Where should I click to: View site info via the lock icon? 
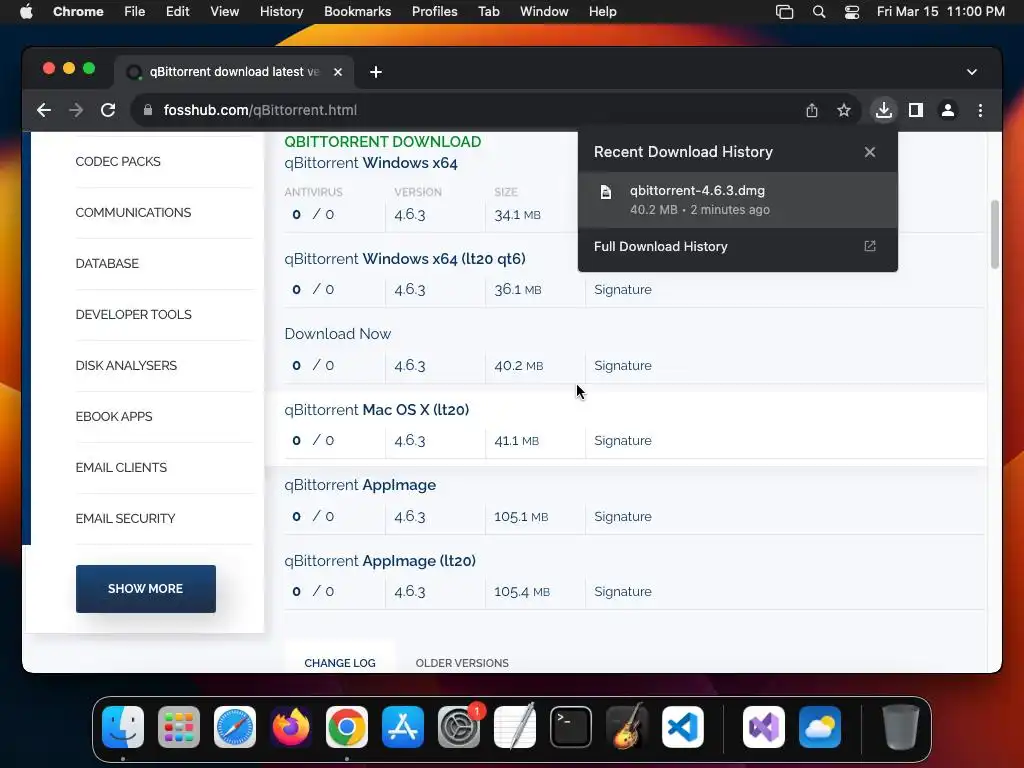[x=148, y=110]
